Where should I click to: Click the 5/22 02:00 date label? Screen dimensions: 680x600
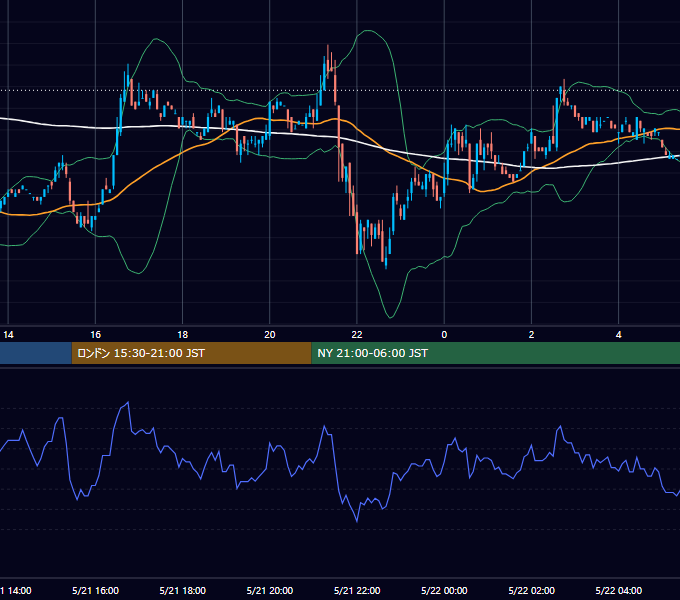[531, 590]
